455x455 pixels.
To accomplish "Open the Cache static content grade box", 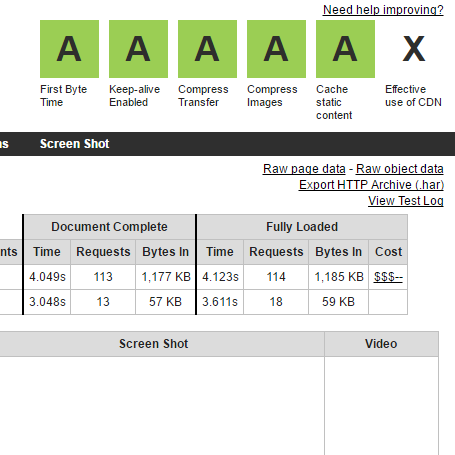I will (x=345, y=49).
